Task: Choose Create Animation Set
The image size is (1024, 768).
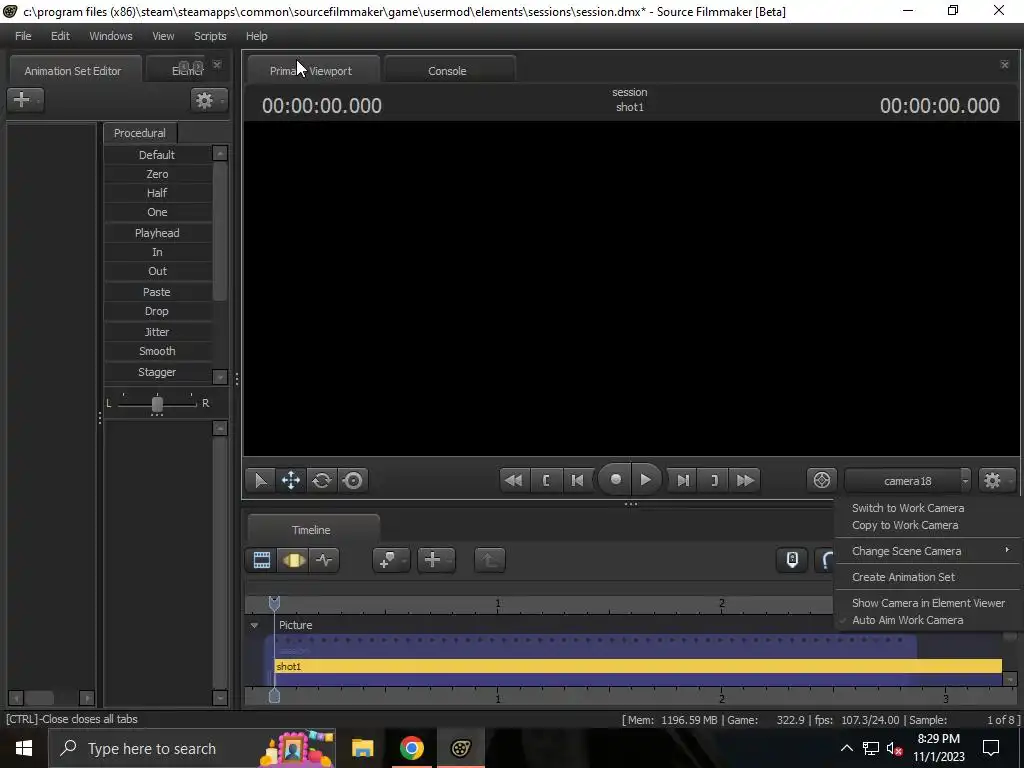Action: (x=903, y=577)
